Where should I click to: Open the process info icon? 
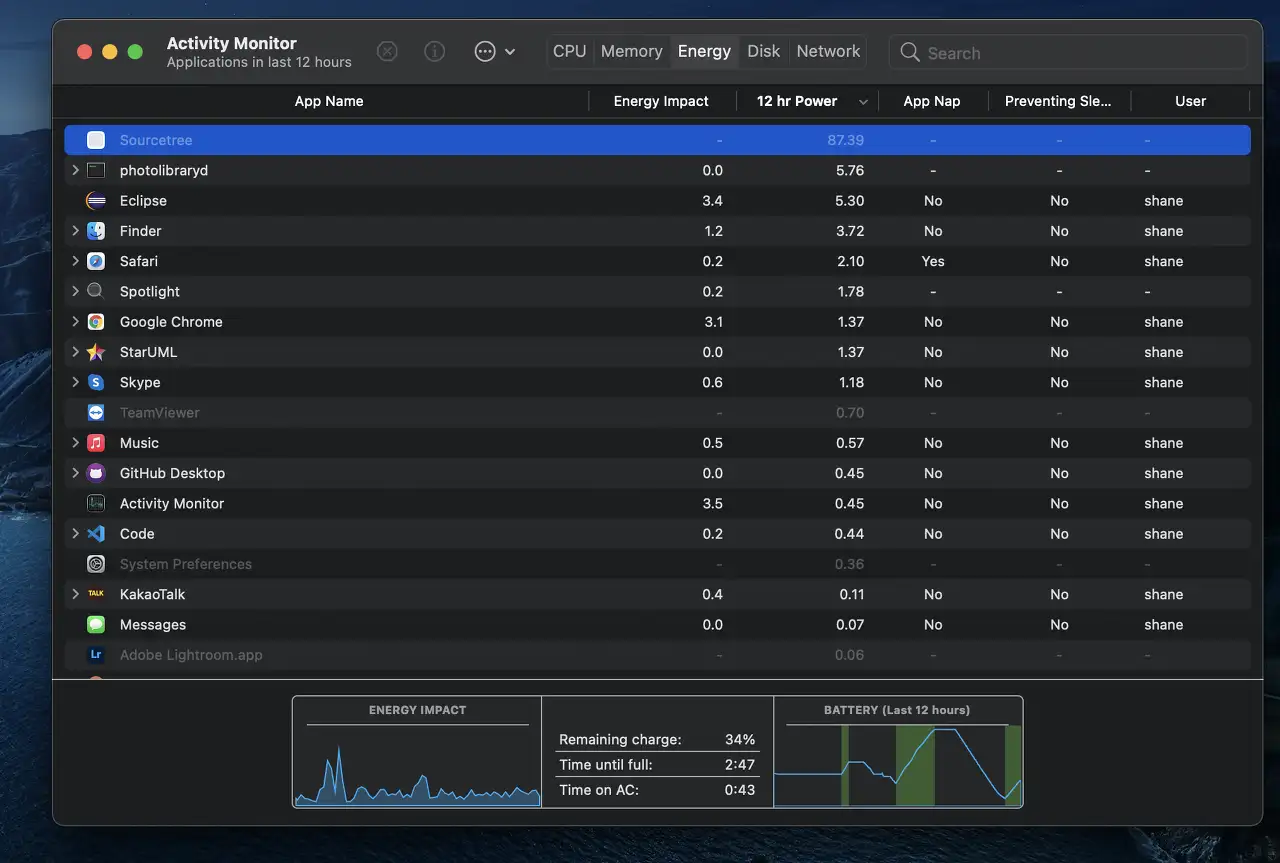tap(434, 51)
